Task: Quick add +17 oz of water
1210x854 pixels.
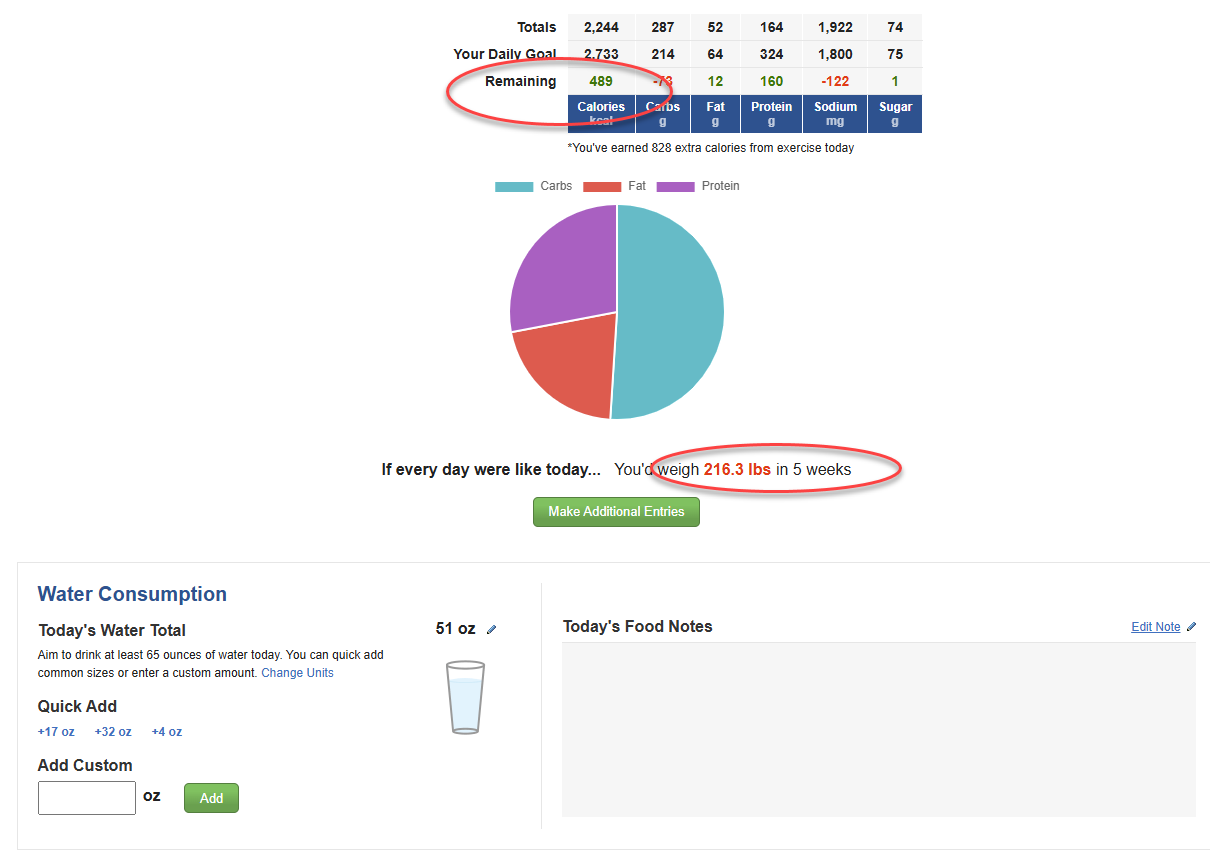Action: click(56, 732)
